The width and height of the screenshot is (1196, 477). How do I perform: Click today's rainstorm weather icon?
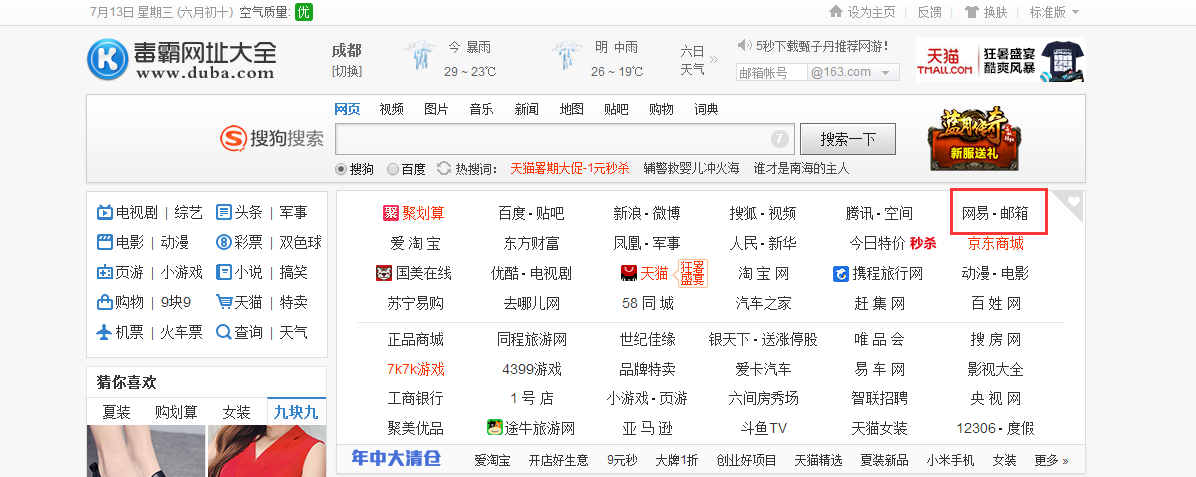point(420,56)
